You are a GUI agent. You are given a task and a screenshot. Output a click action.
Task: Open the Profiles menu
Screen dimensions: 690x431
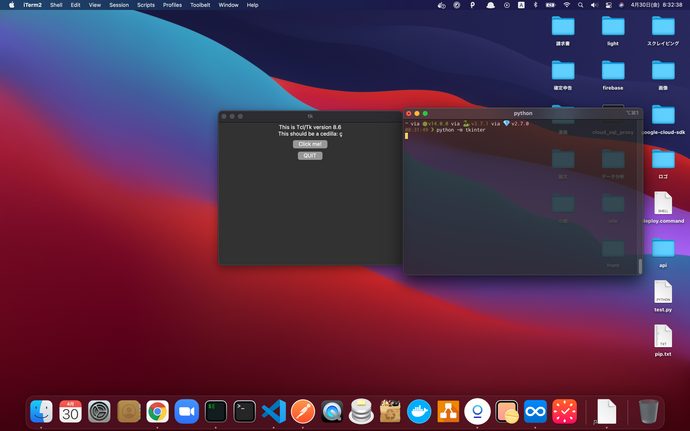172,5
